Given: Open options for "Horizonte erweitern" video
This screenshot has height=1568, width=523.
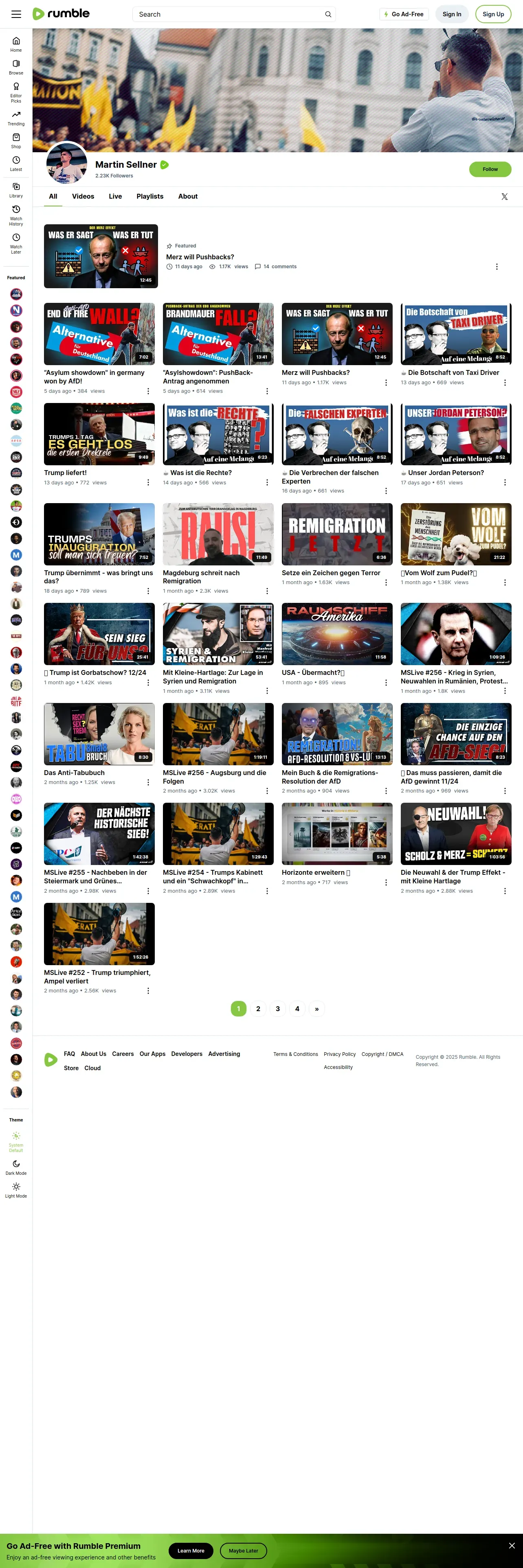Looking at the screenshot, I should [386, 882].
